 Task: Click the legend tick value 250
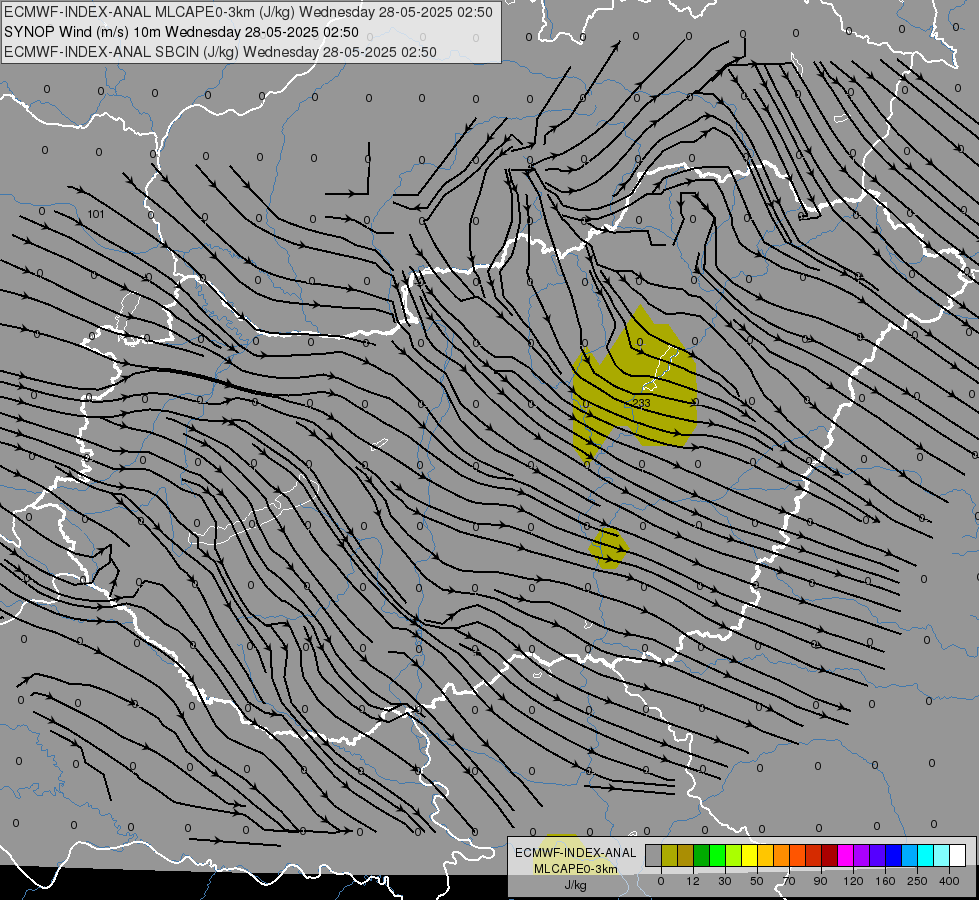click(x=917, y=881)
